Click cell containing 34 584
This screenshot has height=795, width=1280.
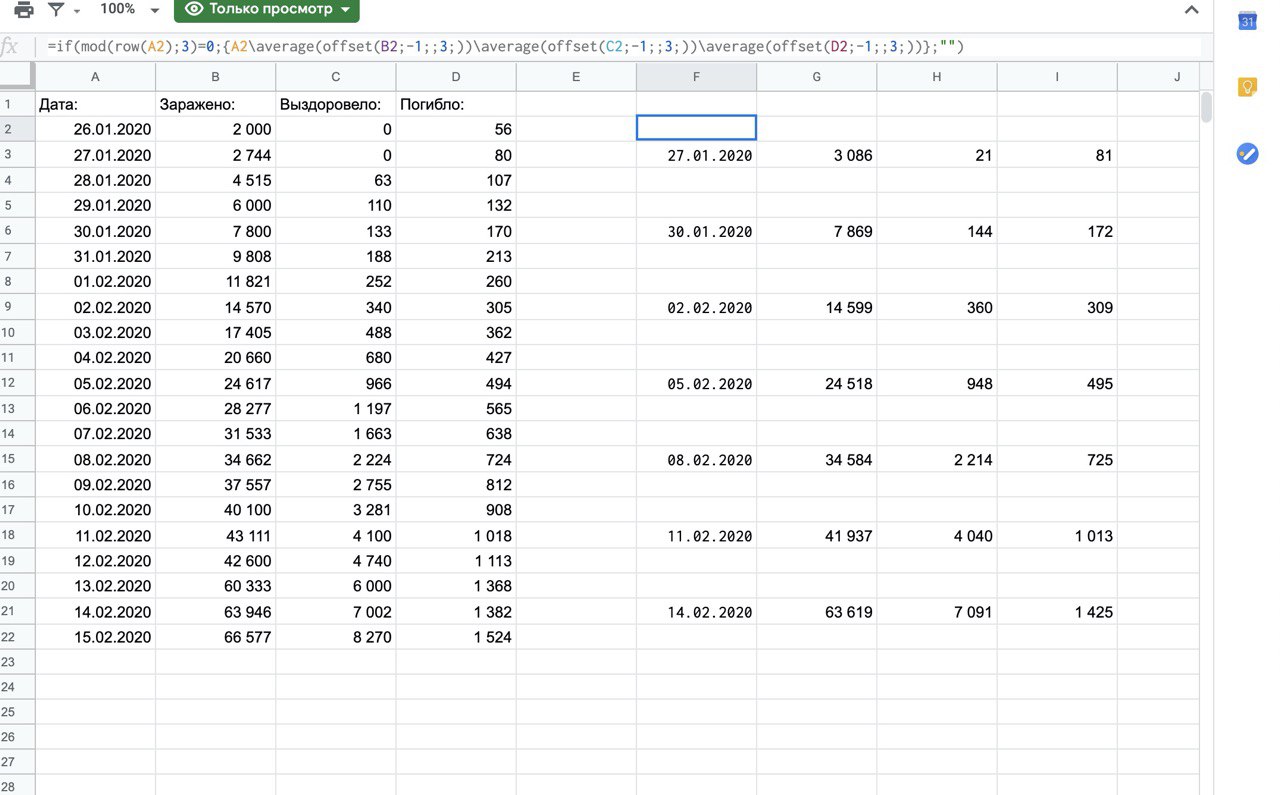(817, 460)
